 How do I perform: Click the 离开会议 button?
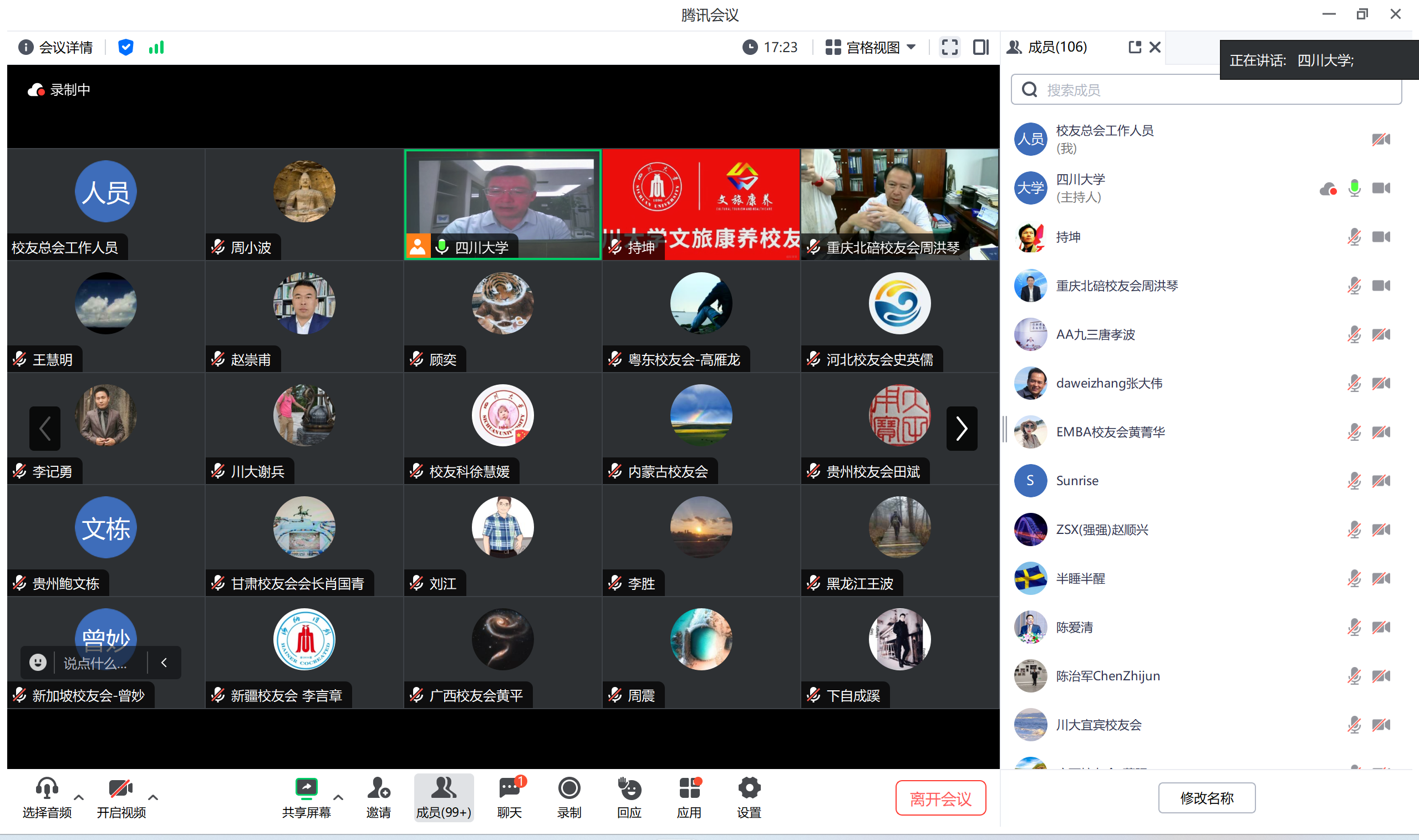pyautogui.click(x=940, y=797)
